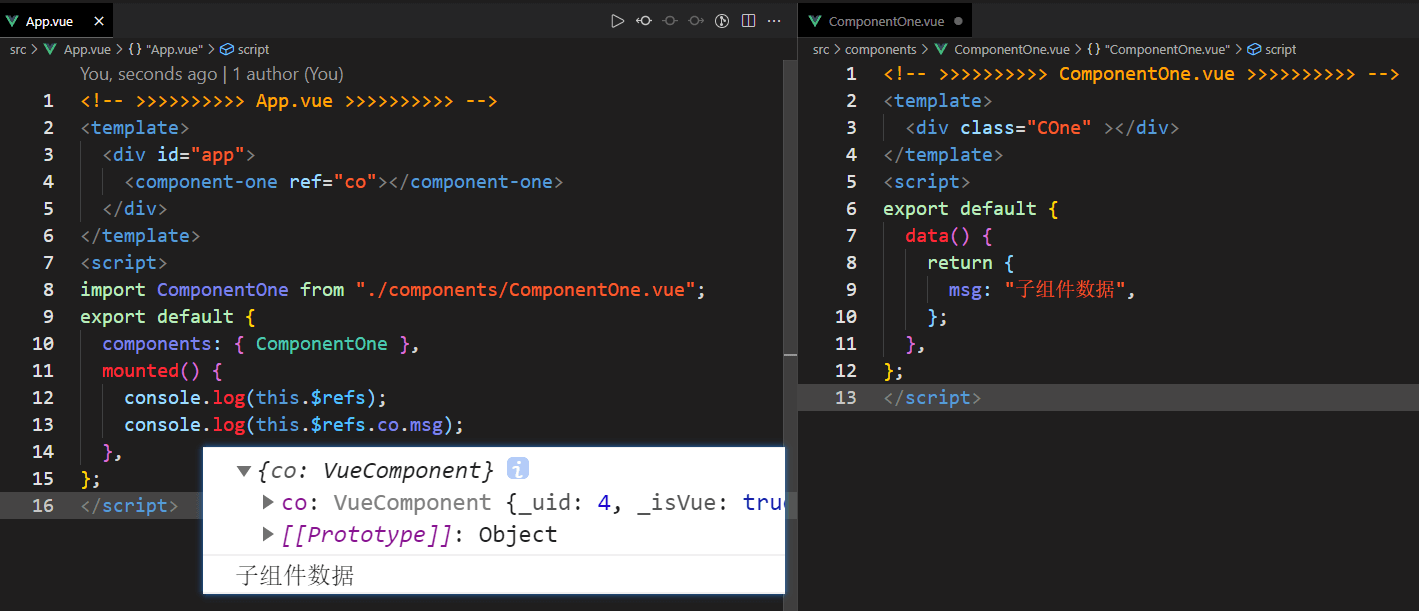Click src in the App.vue breadcrumb
The image size is (1419, 611).
click(18, 49)
